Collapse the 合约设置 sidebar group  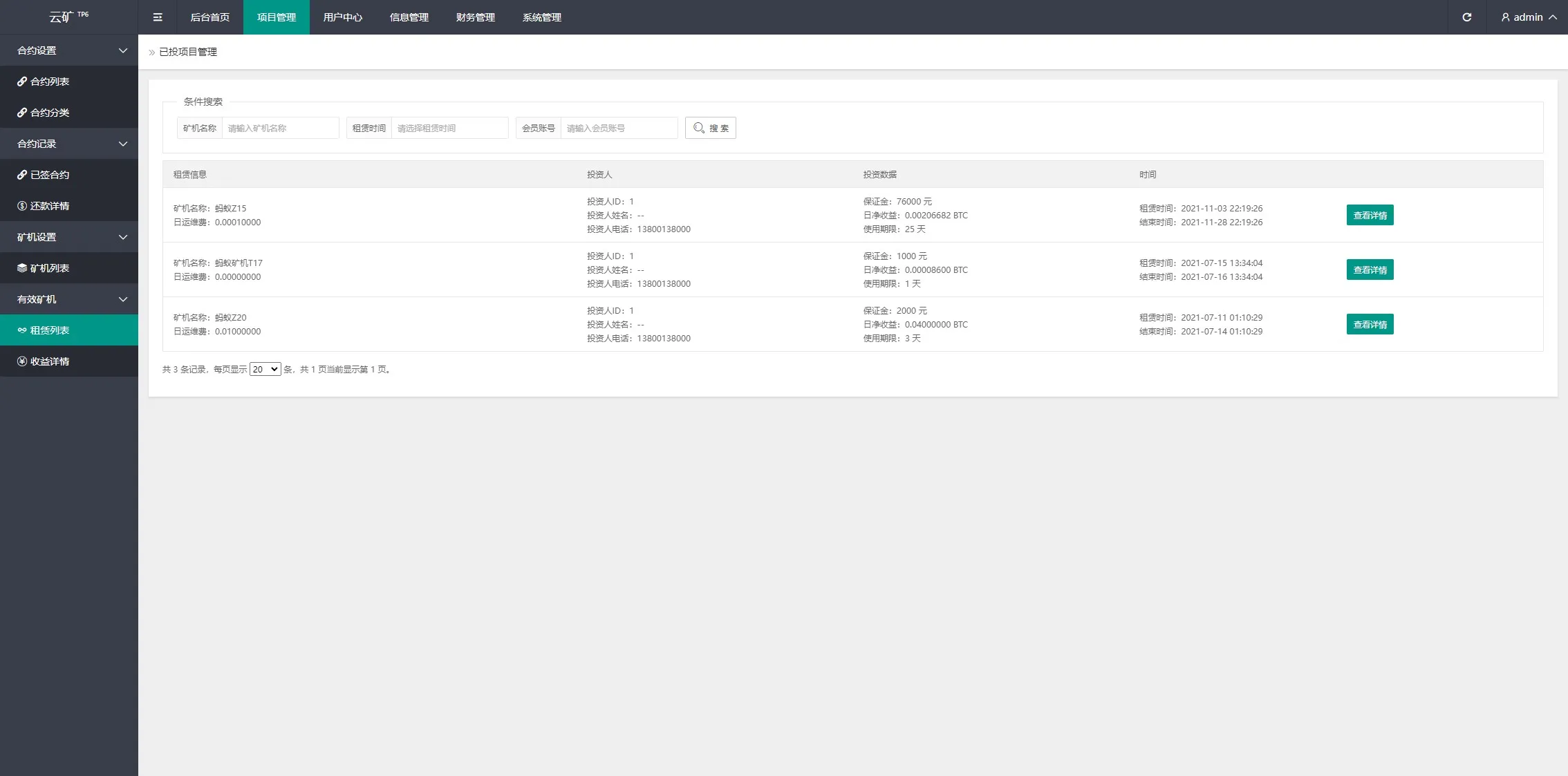tap(69, 50)
